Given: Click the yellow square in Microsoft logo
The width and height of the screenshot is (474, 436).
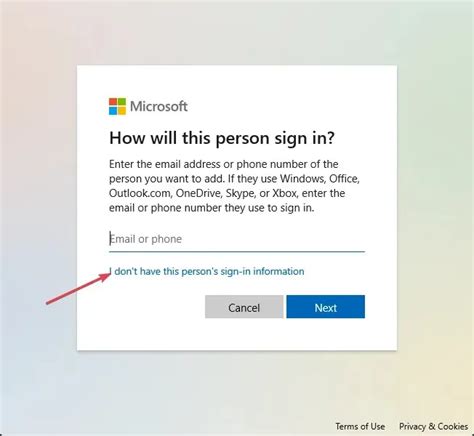Looking at the screenshot, I should [x=122, y=111].
